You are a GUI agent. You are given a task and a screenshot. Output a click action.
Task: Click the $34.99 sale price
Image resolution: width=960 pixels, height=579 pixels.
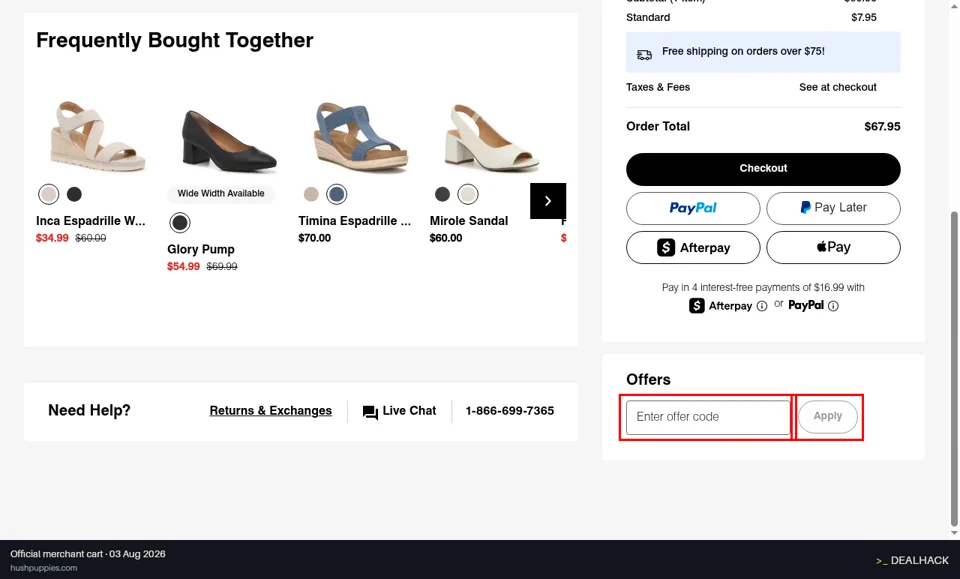click(x=52, y=238)
